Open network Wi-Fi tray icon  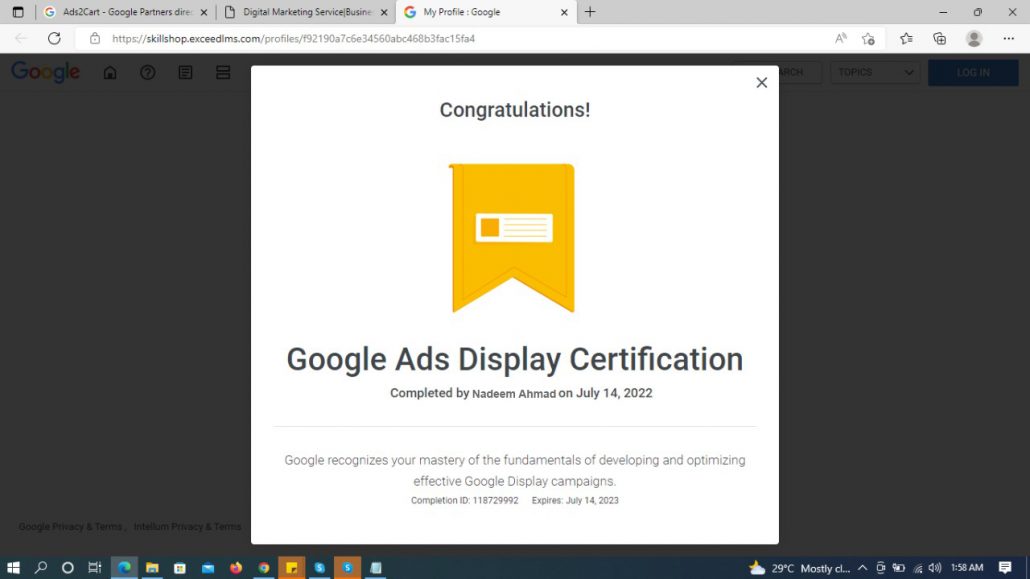click(x=918, y=568)
